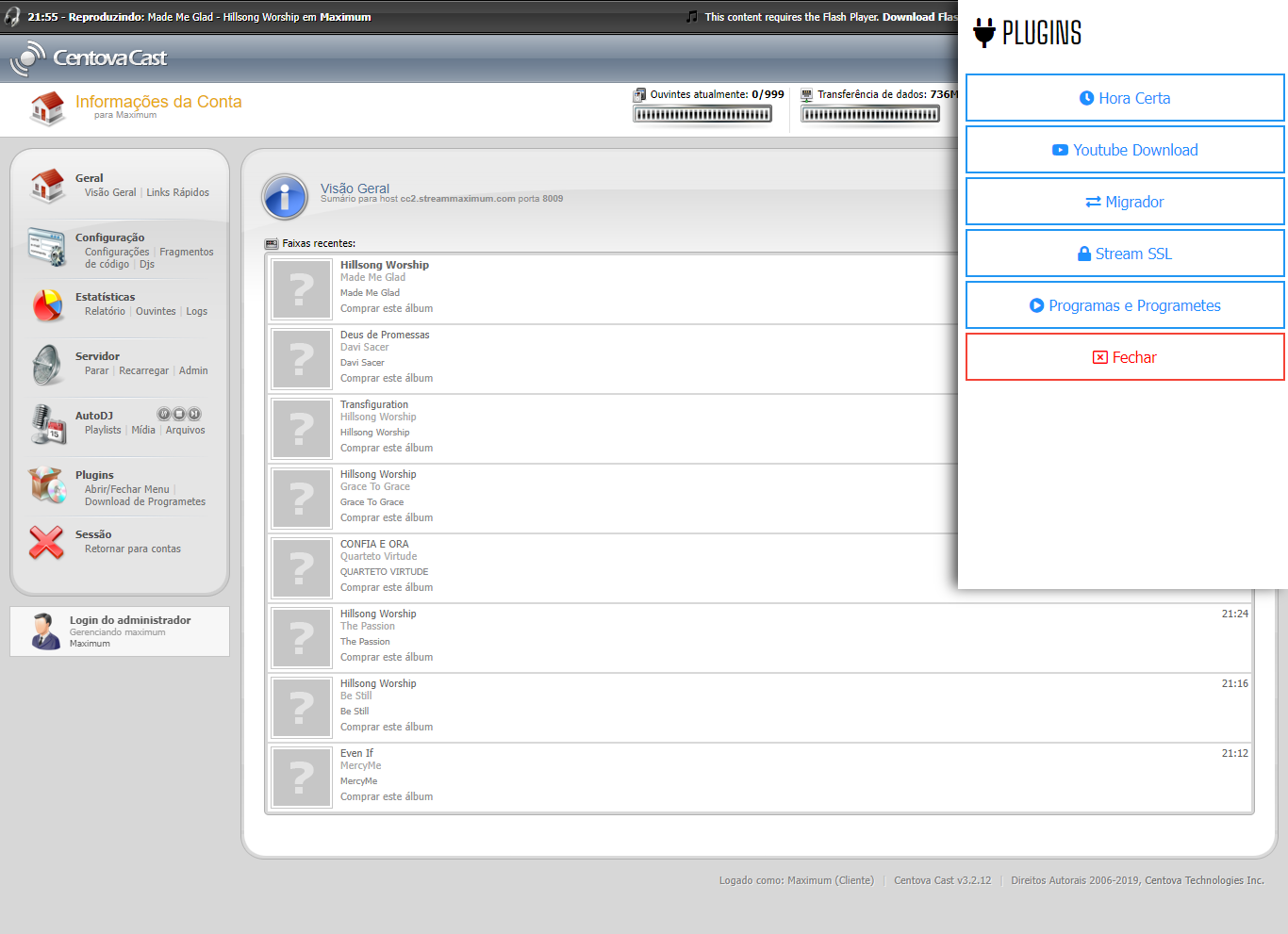Click the Informações da Conta heading
Image resolution: width=1288 pixels, height=934 pixels.
click(158, 102)
